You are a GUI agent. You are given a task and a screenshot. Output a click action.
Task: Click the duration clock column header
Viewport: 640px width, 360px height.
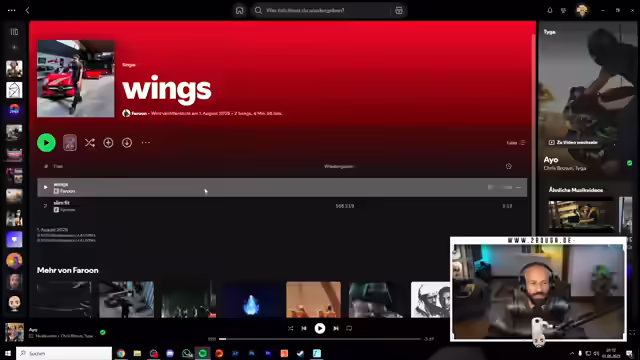509,166
